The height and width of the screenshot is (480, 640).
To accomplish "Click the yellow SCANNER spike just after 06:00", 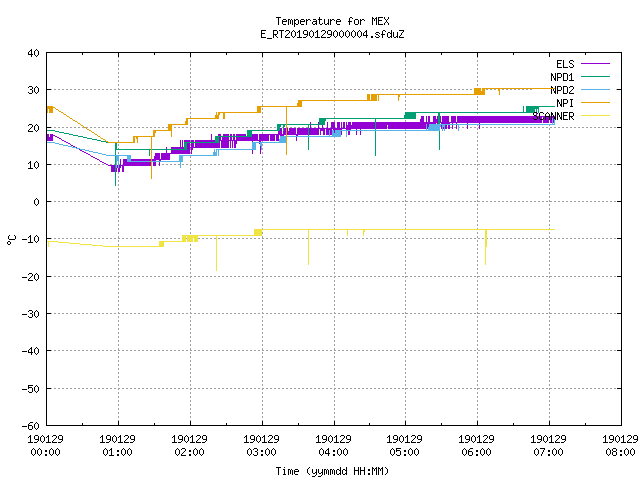I will 486,247.
